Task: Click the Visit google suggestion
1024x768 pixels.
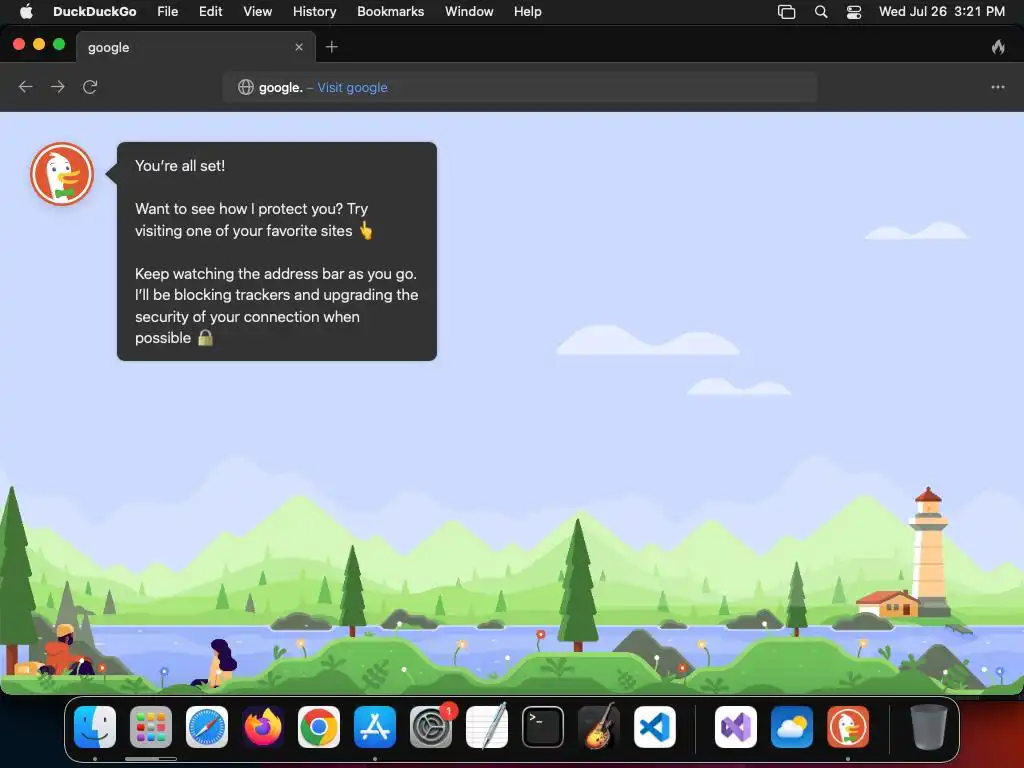Action: click(352, 88)
